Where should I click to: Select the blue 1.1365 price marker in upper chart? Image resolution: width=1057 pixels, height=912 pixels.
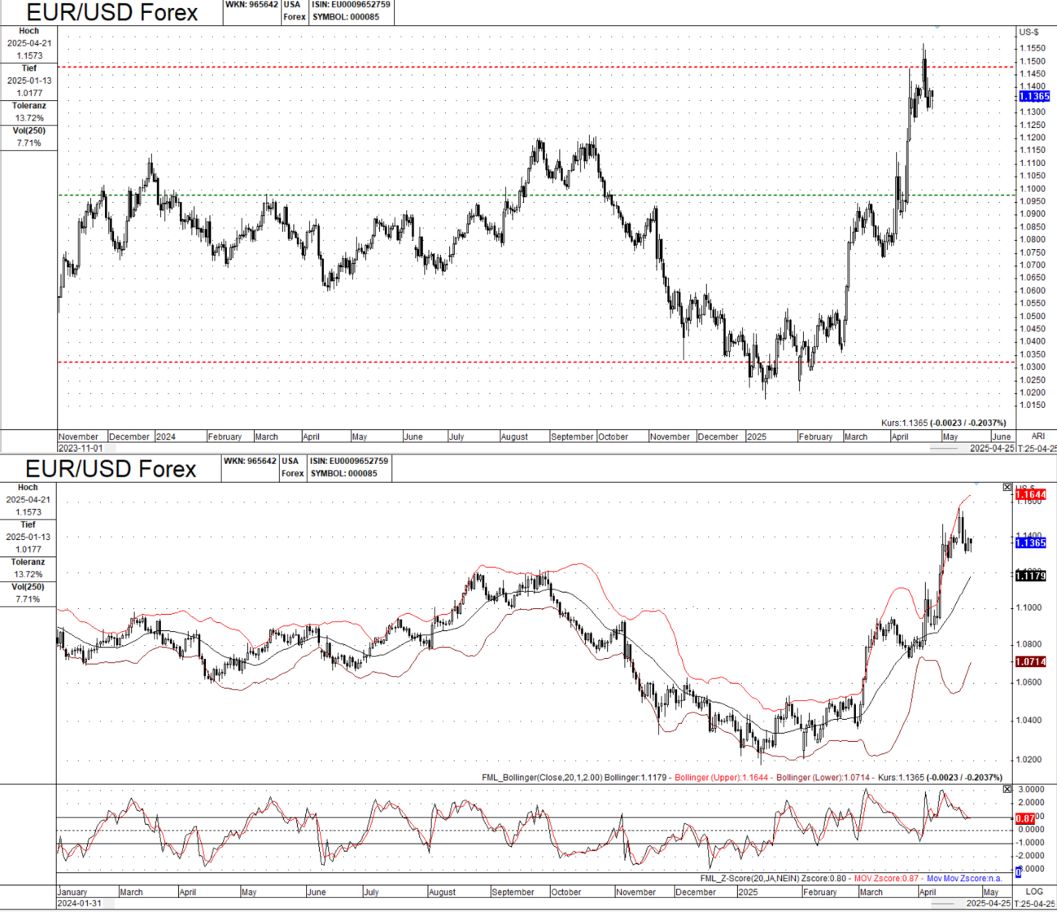point(1034,96)
